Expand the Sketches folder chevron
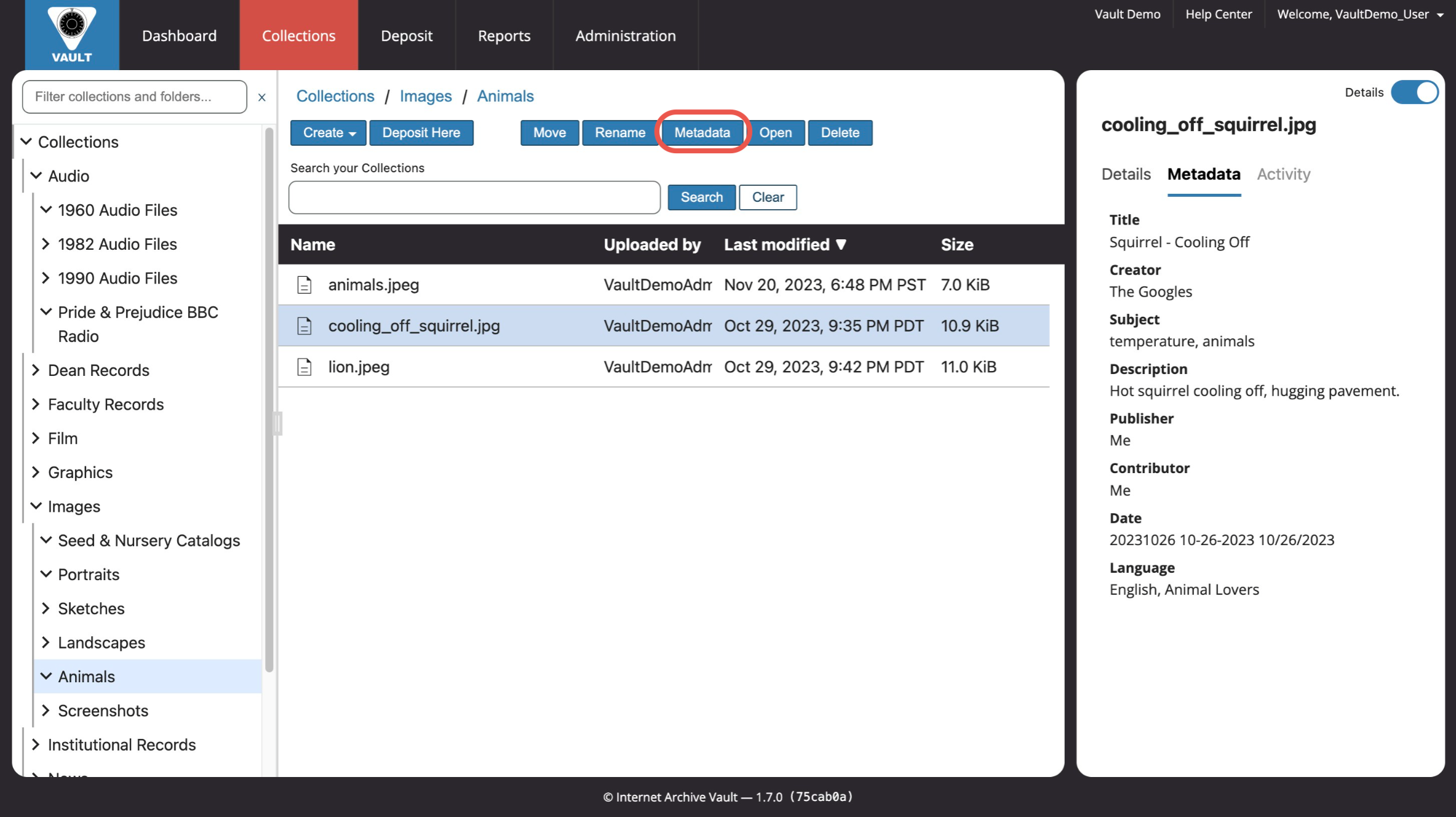 [x=46, y=608]
